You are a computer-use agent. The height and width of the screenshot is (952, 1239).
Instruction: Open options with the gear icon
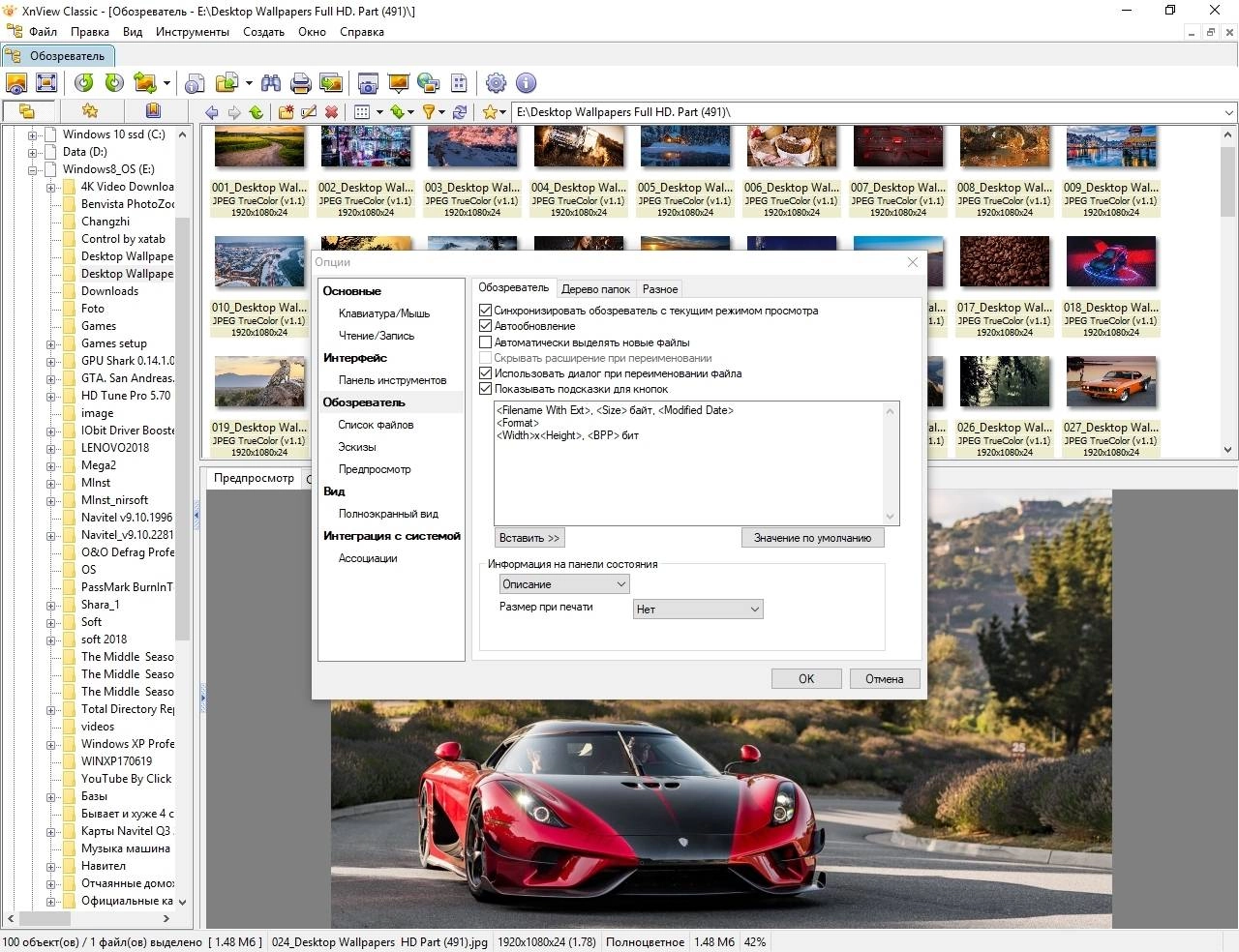pyautogui.click(x=496, y=83)
